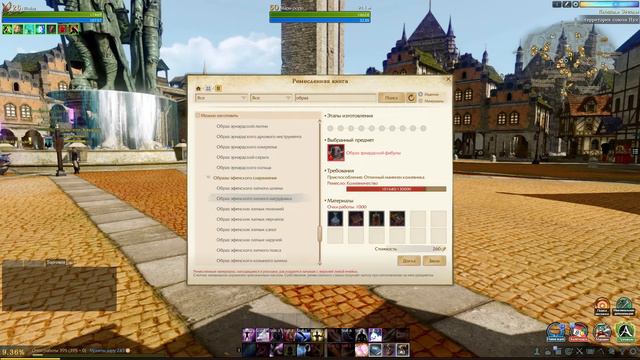Viewport: 640px width, 360px height.
Task: Open the 'Образ эрнардской фибулы' item link
Action: point(373,153)
